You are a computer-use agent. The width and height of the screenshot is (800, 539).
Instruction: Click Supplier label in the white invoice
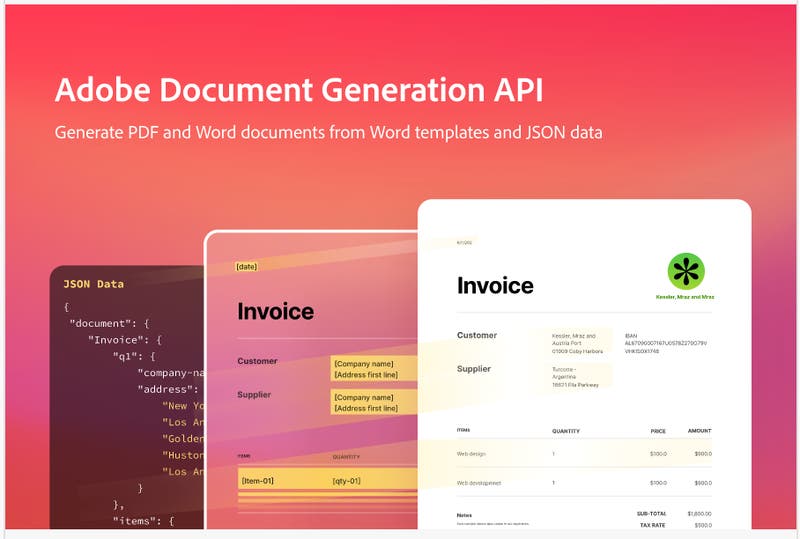[473, 369]
